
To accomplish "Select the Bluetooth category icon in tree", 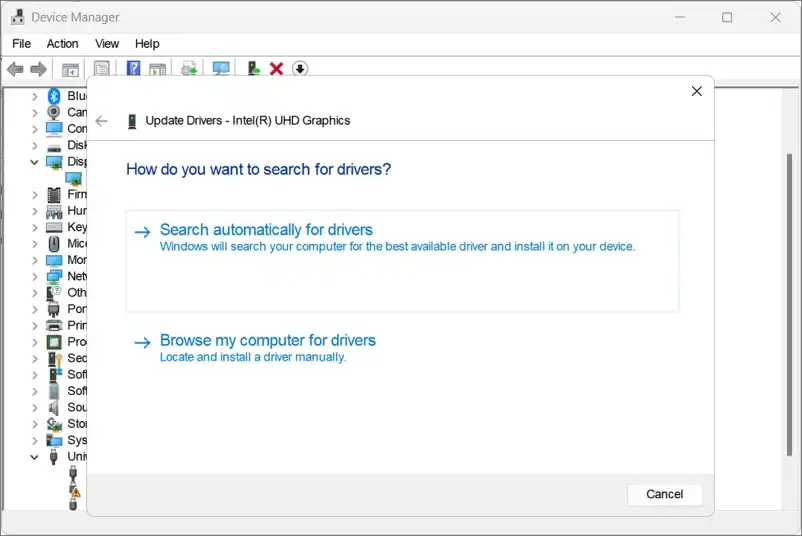I will click(54, 96).
